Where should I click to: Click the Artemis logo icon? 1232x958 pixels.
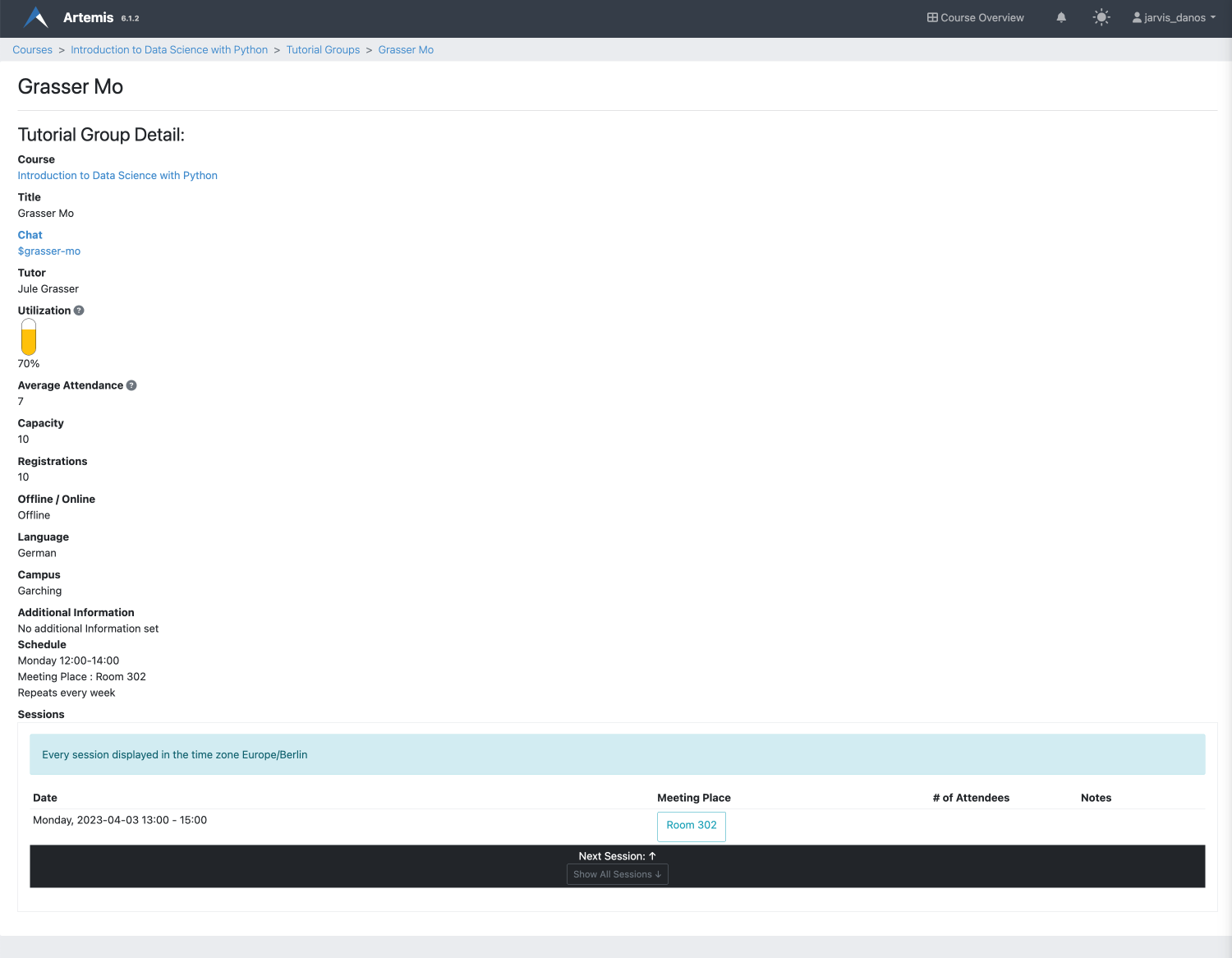pyautogui.click(x=36, y=17)
